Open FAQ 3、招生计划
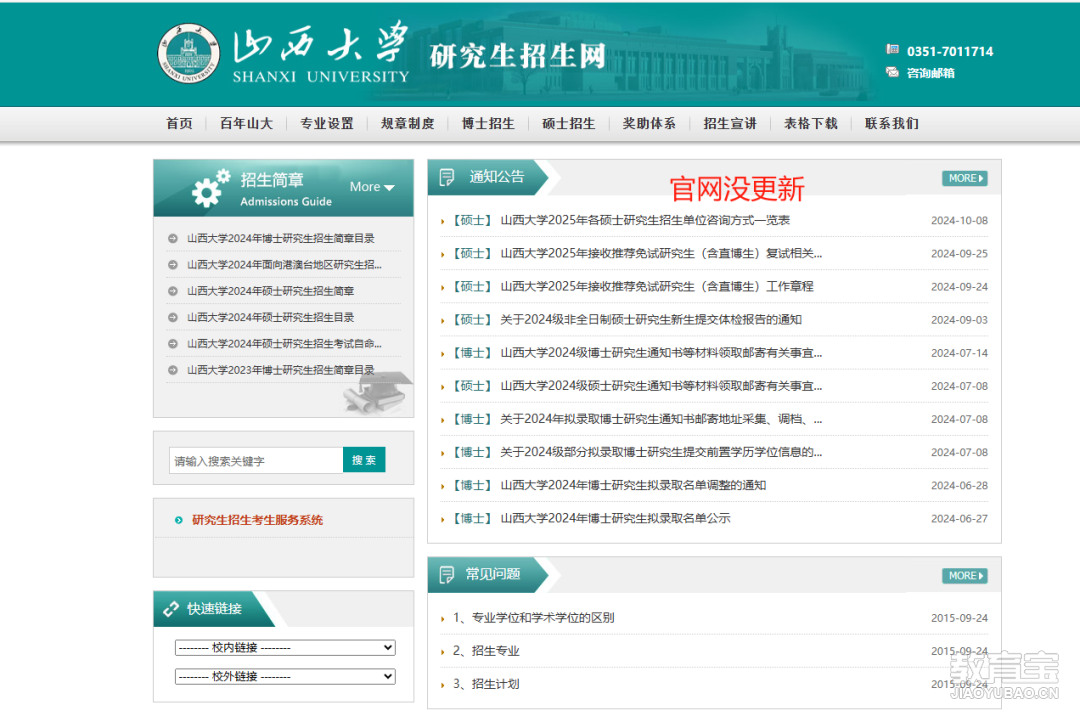Image resolution: width=1080 pixels, height=722 pixels. [x=486, y=684]
